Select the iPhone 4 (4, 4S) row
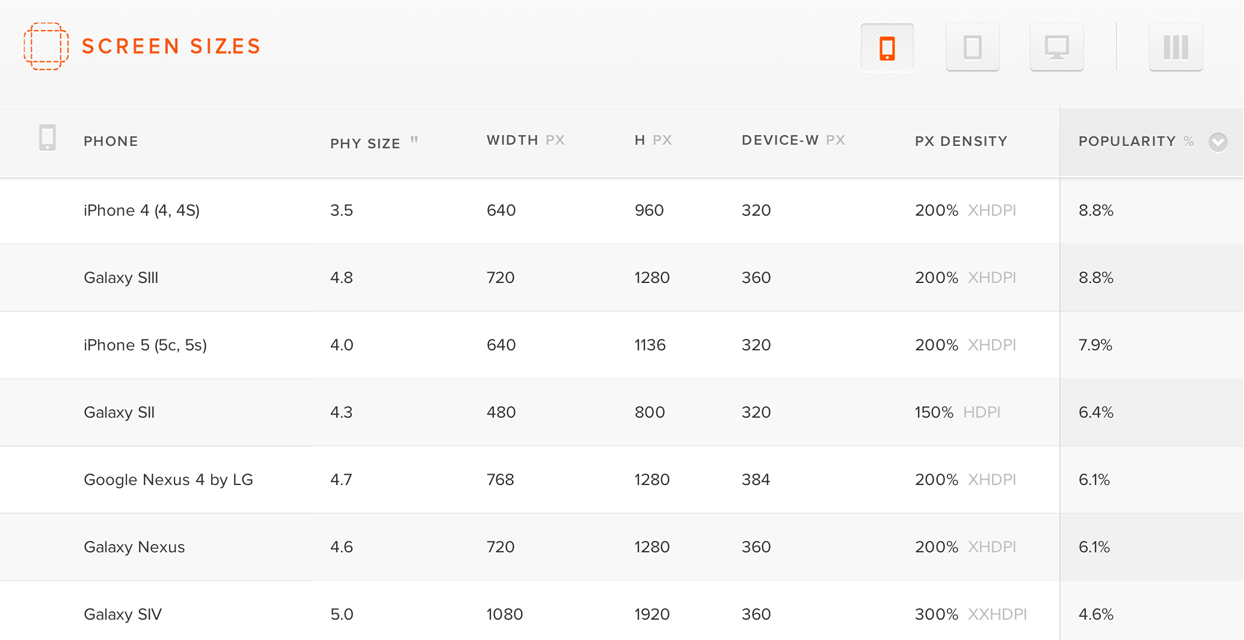The height and width of the screenshot is (640, 1244). (x=142, y=211)
